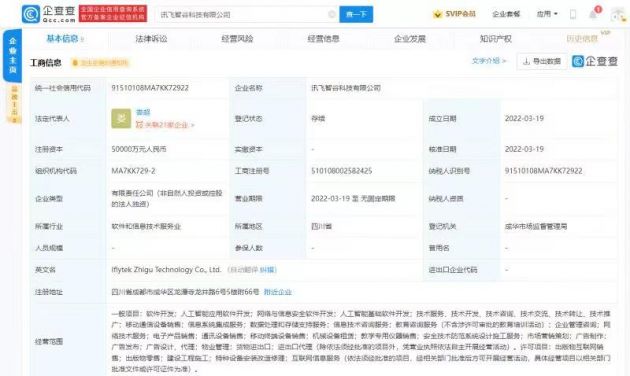Click region value 四川省
Viewport: 630px width, 376px height.
click(321, 227)
